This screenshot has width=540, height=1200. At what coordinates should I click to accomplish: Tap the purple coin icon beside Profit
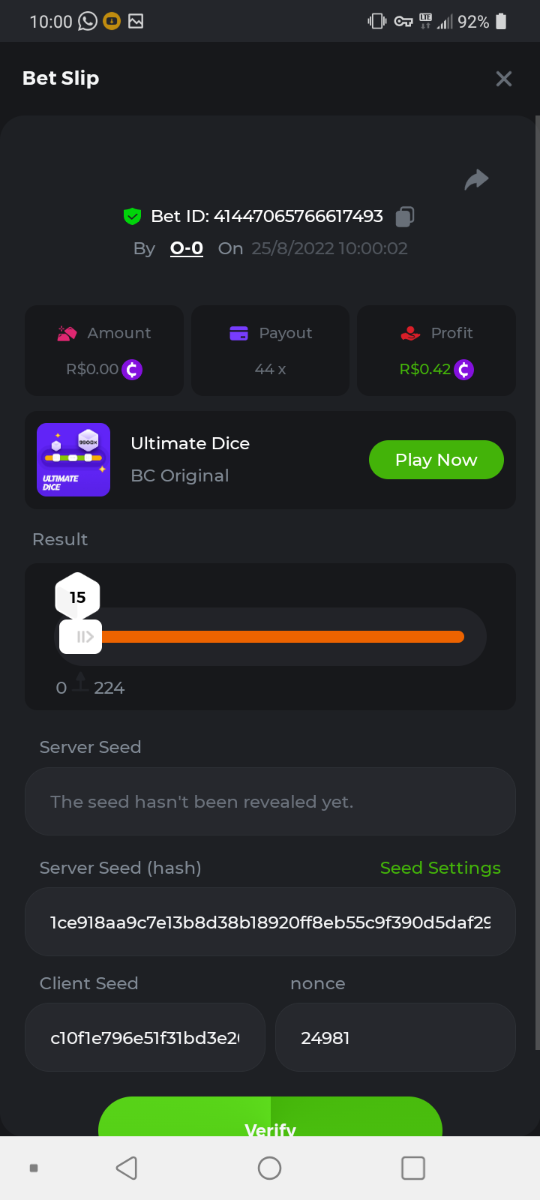[463, 369]
